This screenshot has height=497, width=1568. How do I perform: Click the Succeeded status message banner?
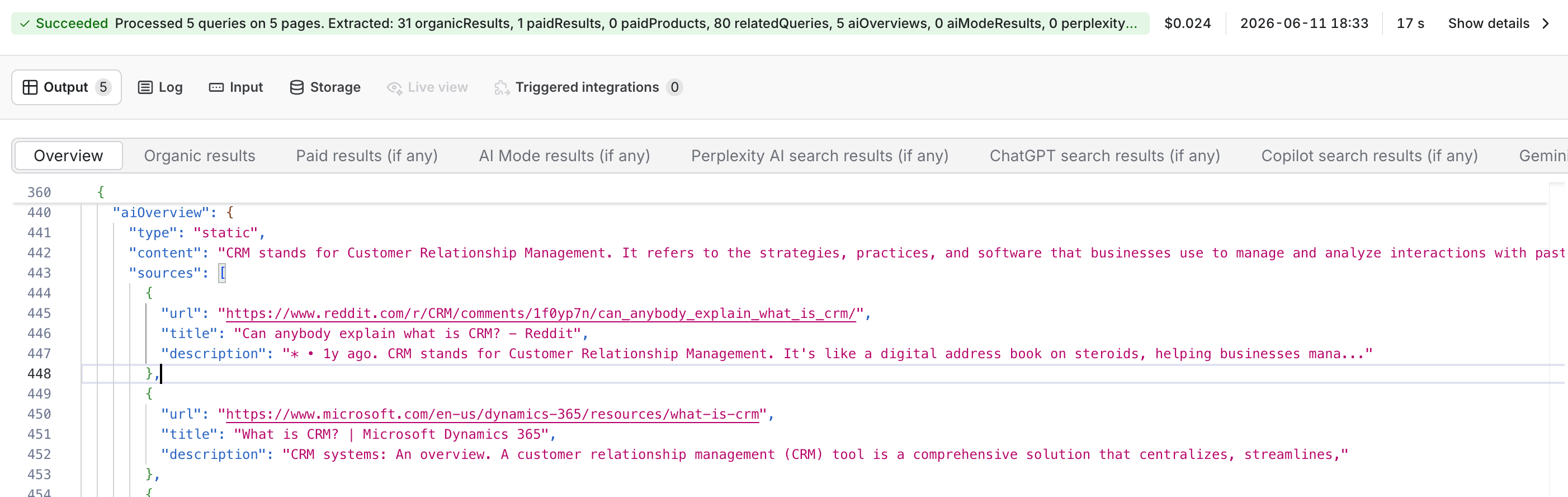tap(579, 23)
